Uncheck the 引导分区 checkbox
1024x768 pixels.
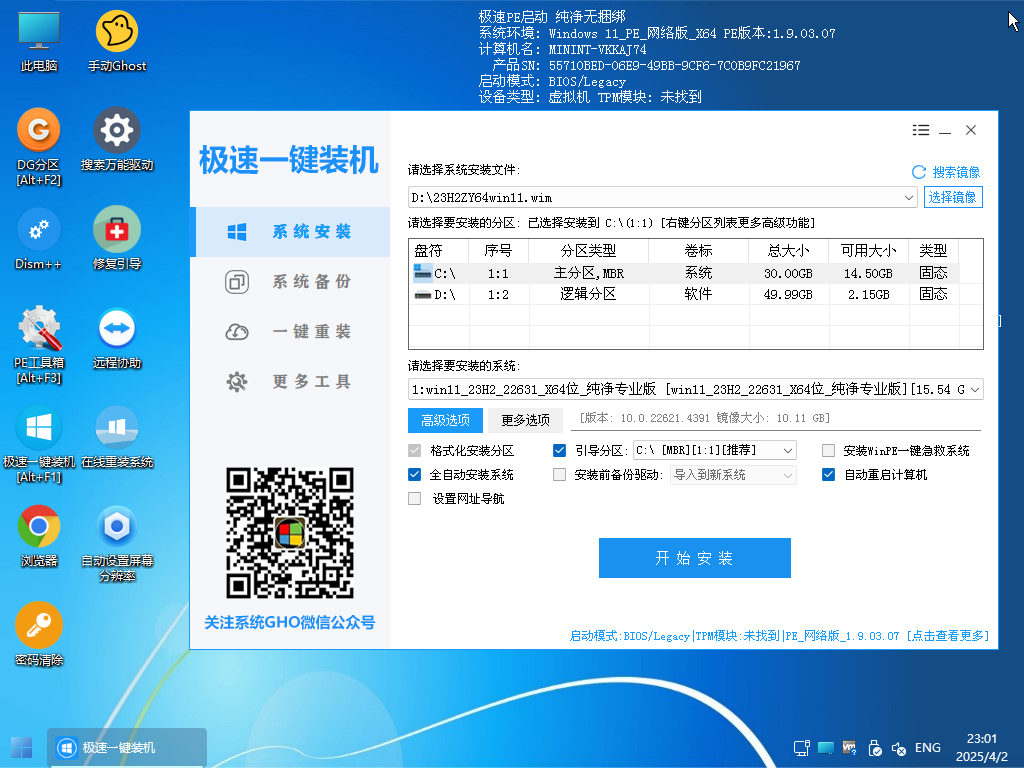pos(559,451)
